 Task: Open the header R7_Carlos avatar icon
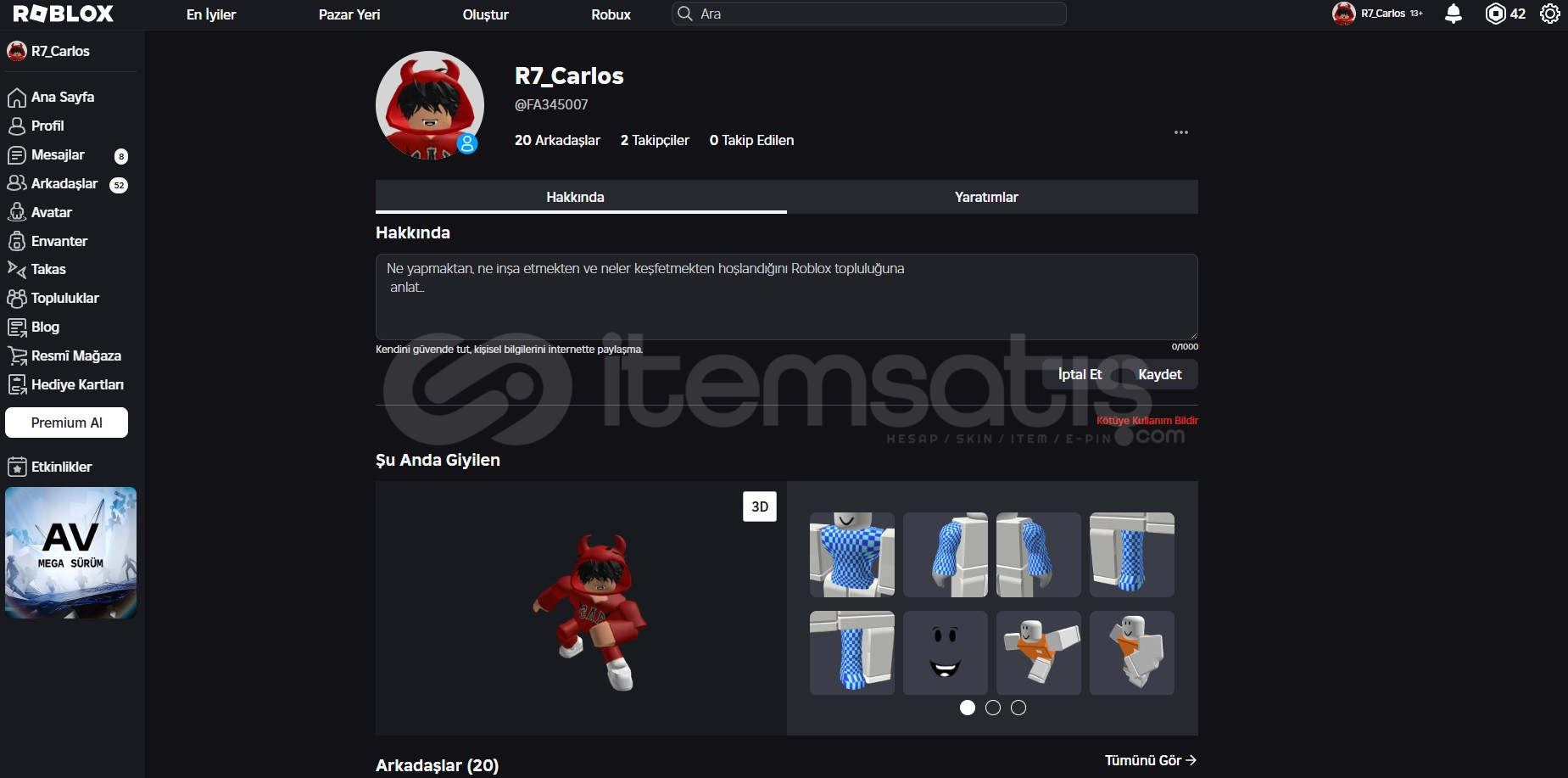point(1344,14)
